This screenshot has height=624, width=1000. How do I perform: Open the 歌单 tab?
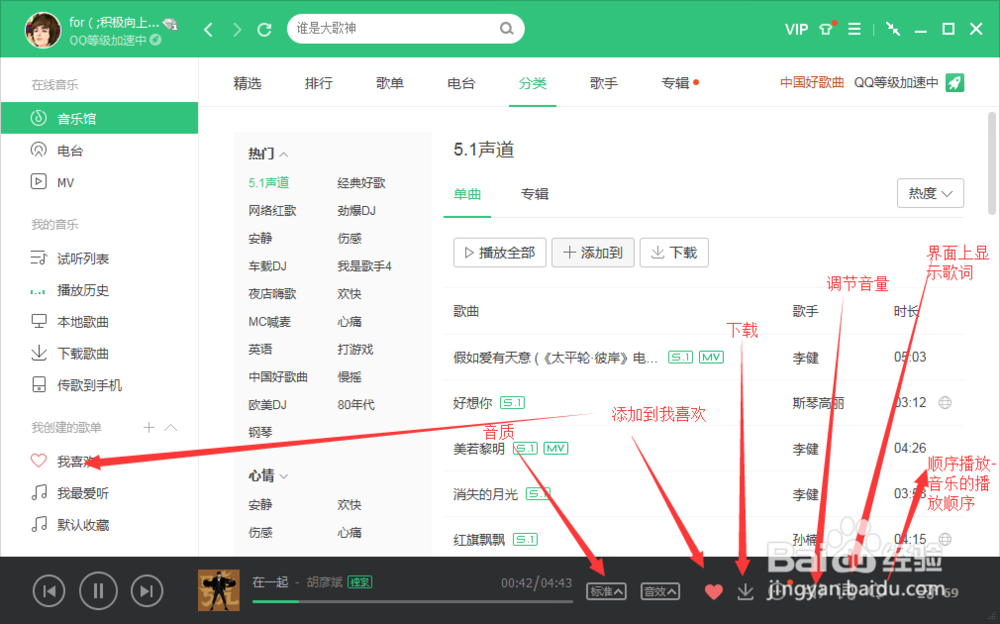pos(390,83)
